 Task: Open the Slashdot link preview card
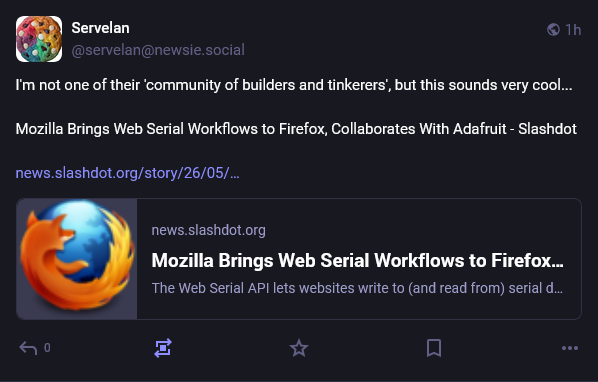(x=299, y=259)
